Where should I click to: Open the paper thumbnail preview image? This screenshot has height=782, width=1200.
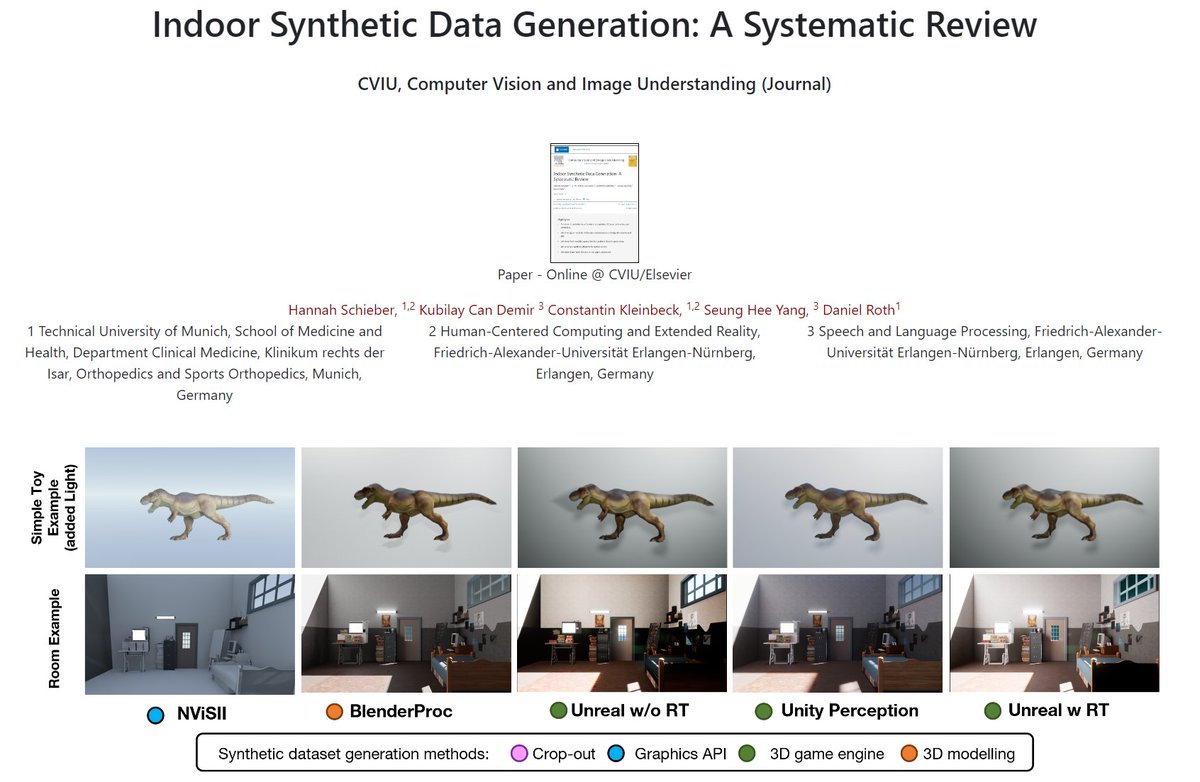point(595,203)
